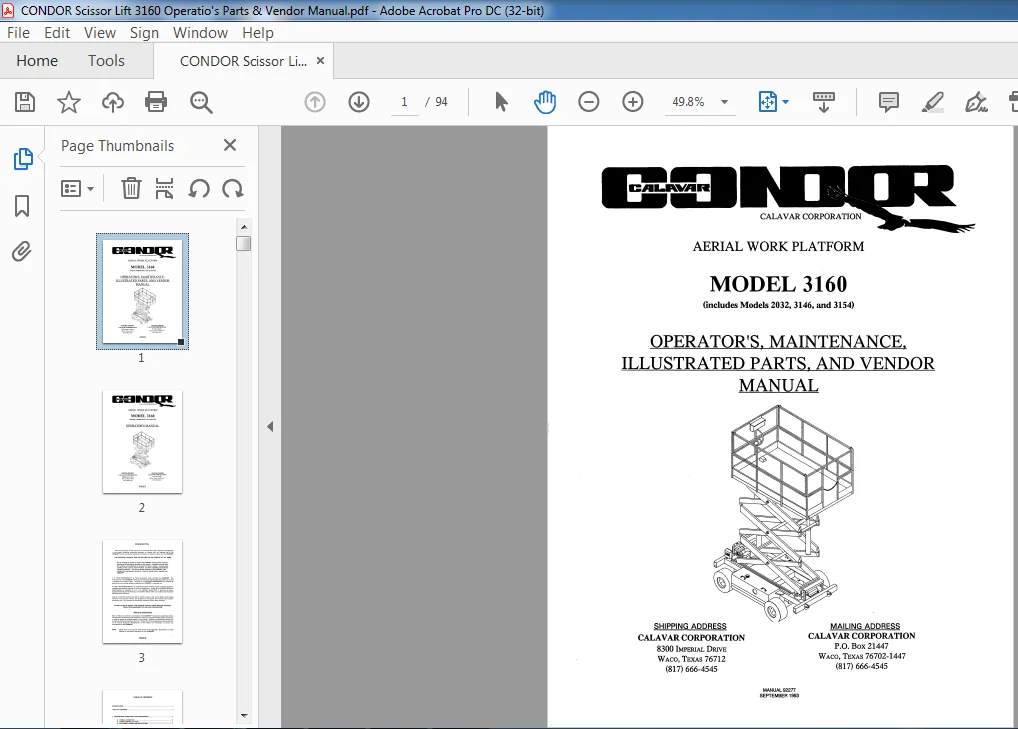Screen dimensions: 1018x729
Task: Click the Fit page tool icon
Action: [x=767, y=102]
